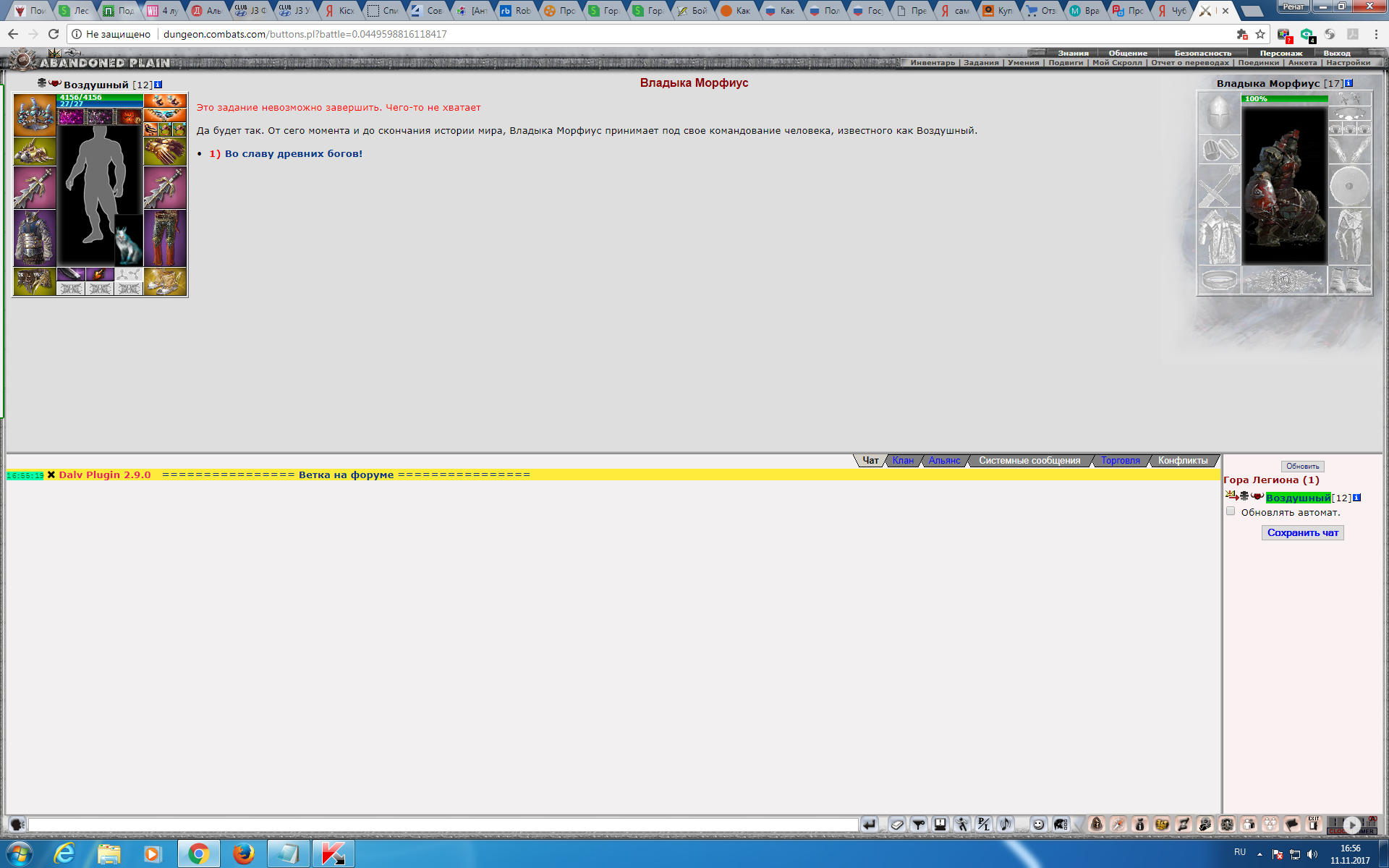This screenshot has height=868, width=1389.
Task: Open the clawed gloves equipment slot
Action: [x=165, y=151]
